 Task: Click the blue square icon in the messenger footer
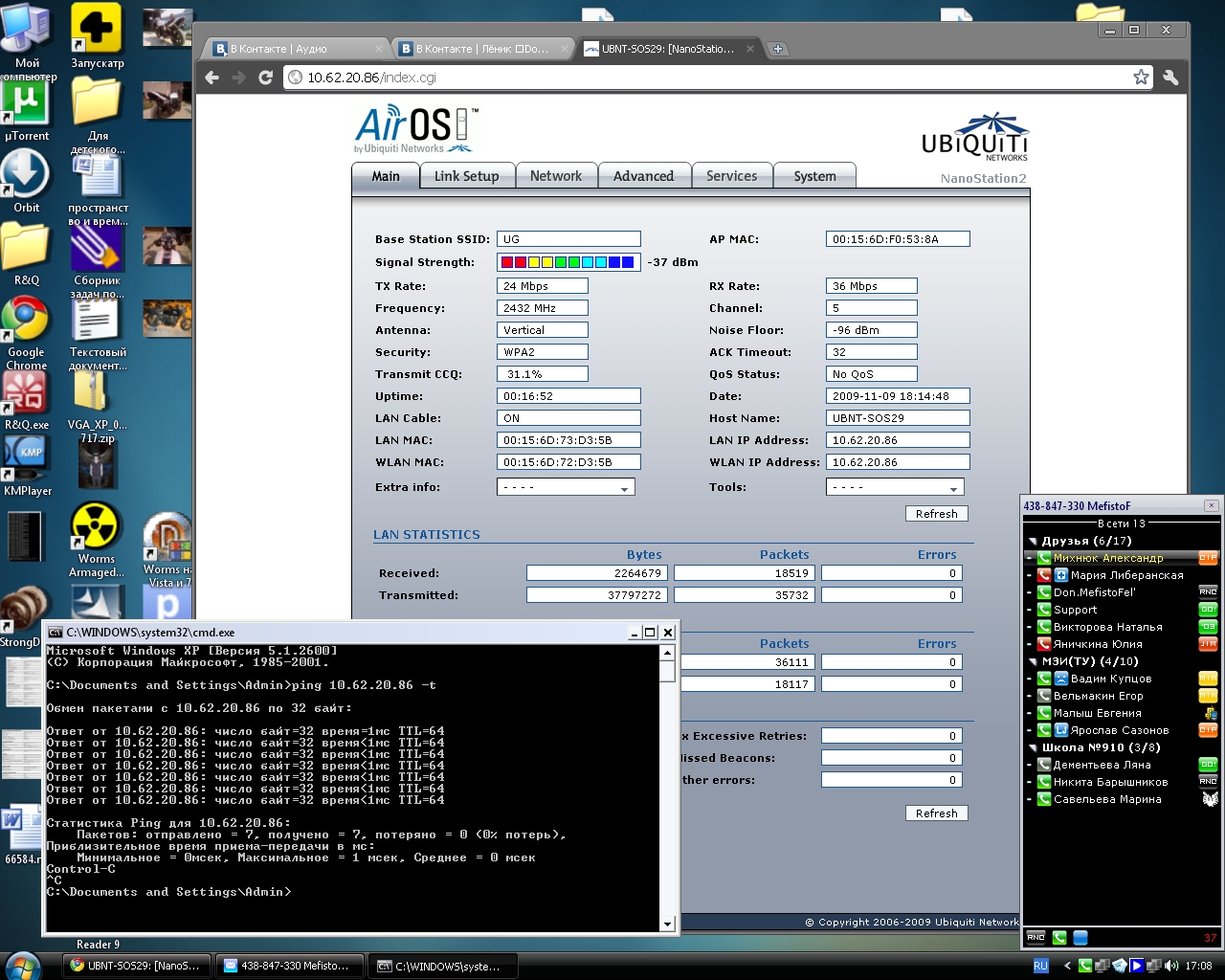coord(1080,938)
